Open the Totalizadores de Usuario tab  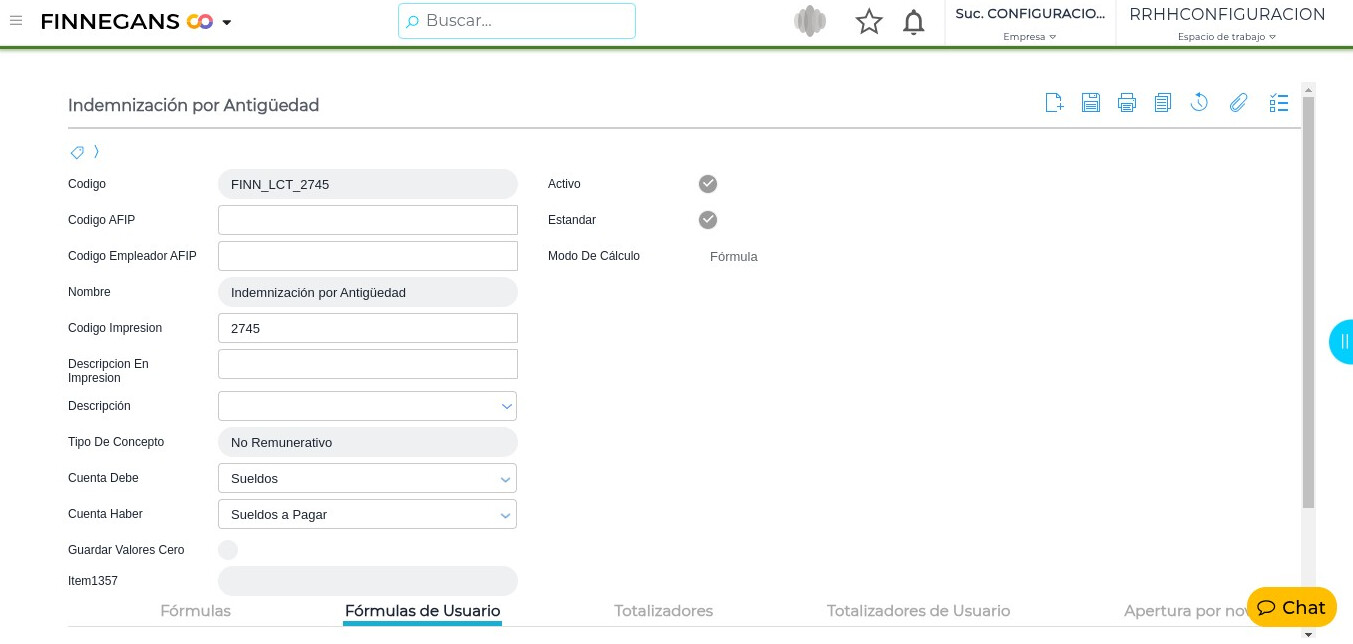(918, 610)
